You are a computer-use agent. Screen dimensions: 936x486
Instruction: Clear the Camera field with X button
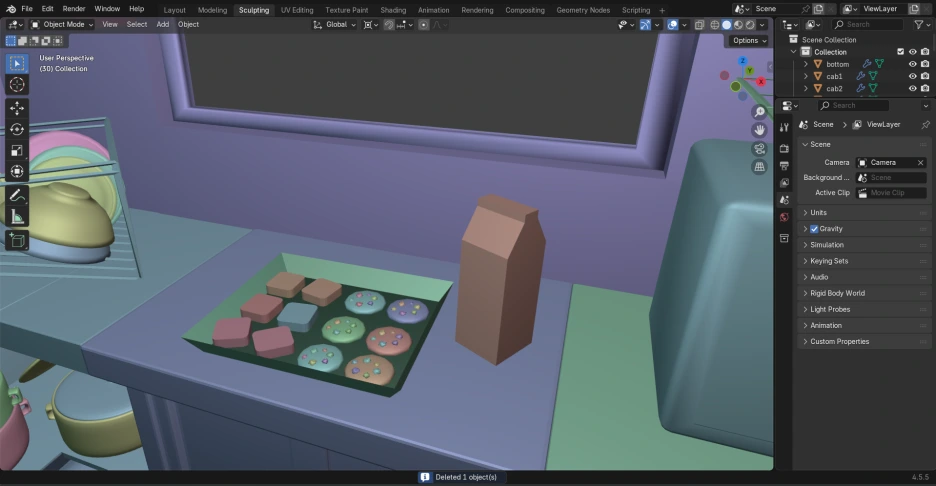tap(920, 162)
